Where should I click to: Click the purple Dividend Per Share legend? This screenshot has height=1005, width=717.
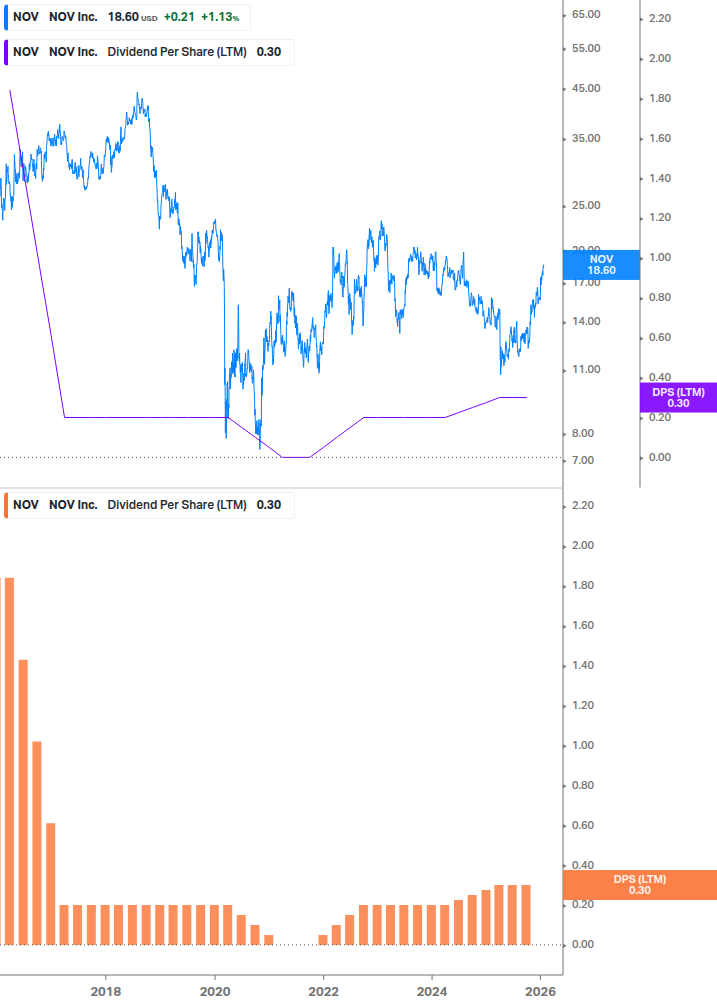(149, 53)
